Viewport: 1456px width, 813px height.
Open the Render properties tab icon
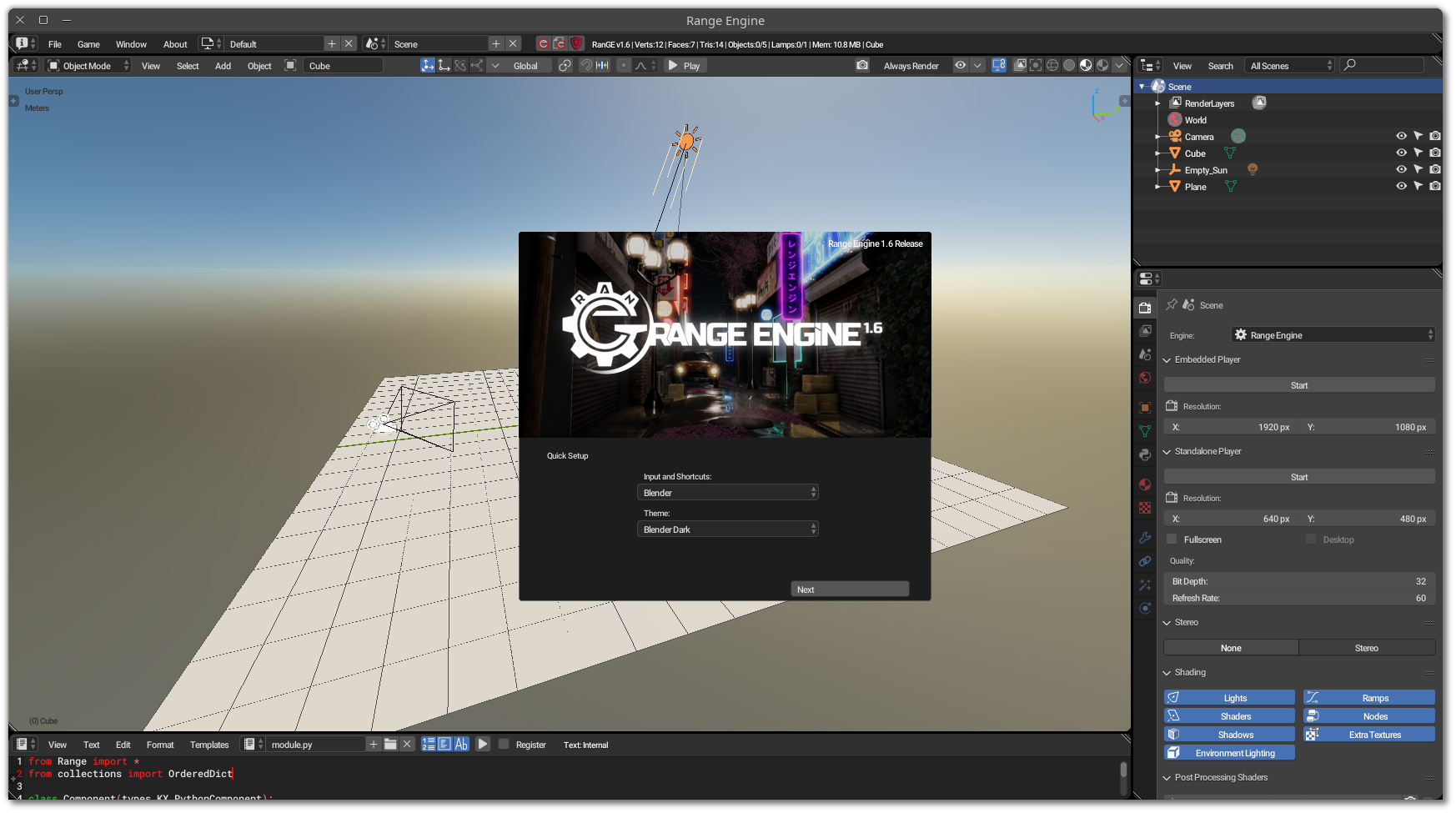pos(1145,308)
